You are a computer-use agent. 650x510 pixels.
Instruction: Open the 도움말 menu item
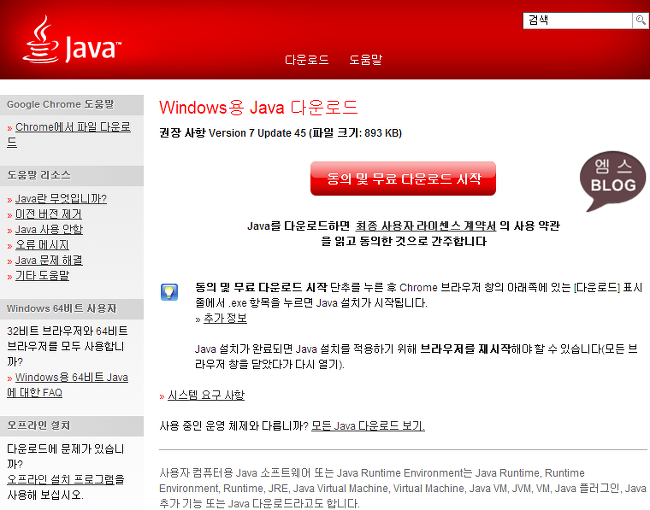point(365,60)
